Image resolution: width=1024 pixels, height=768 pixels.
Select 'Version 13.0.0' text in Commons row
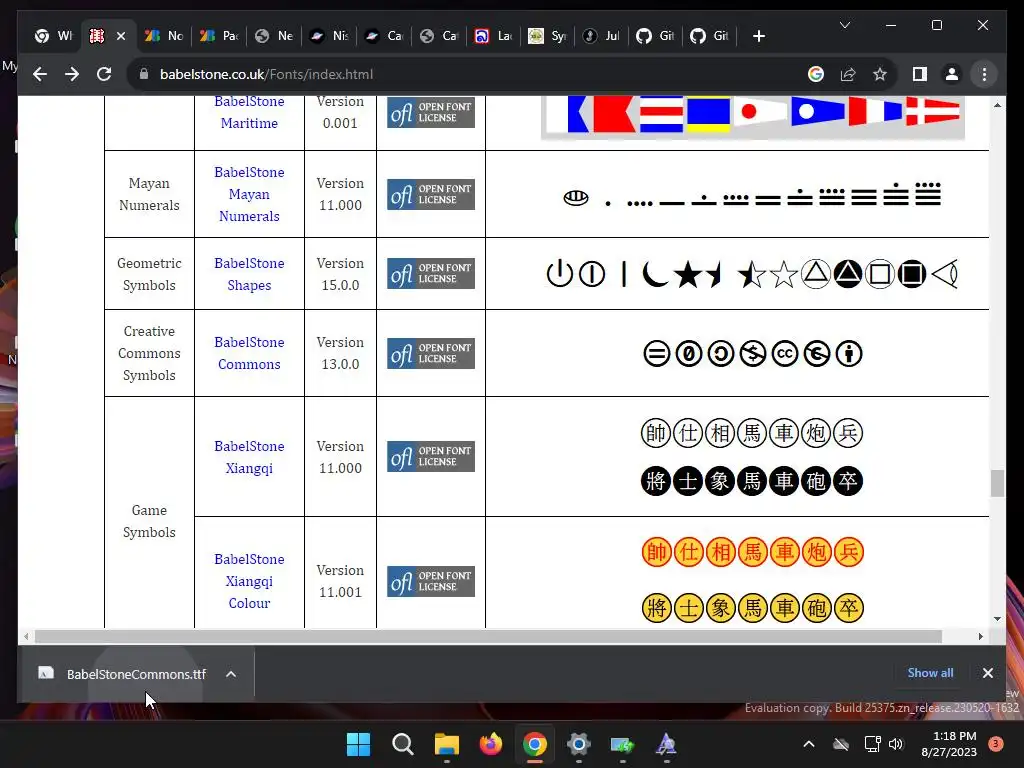pyautogui.click(x=340, y=353)
